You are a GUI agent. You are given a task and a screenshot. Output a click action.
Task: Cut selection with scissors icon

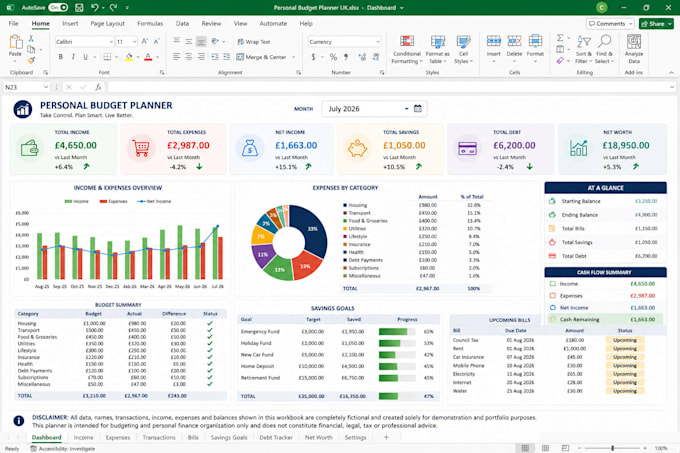(31, 39)
